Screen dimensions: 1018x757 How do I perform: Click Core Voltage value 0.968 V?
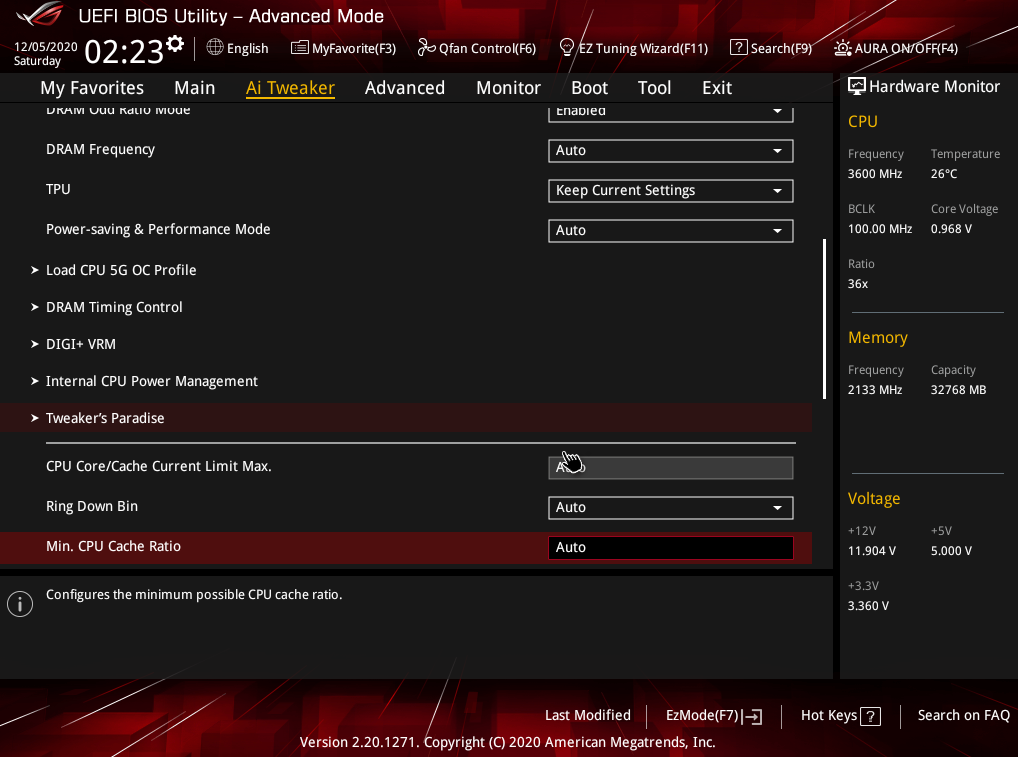(x=951, y=229)
